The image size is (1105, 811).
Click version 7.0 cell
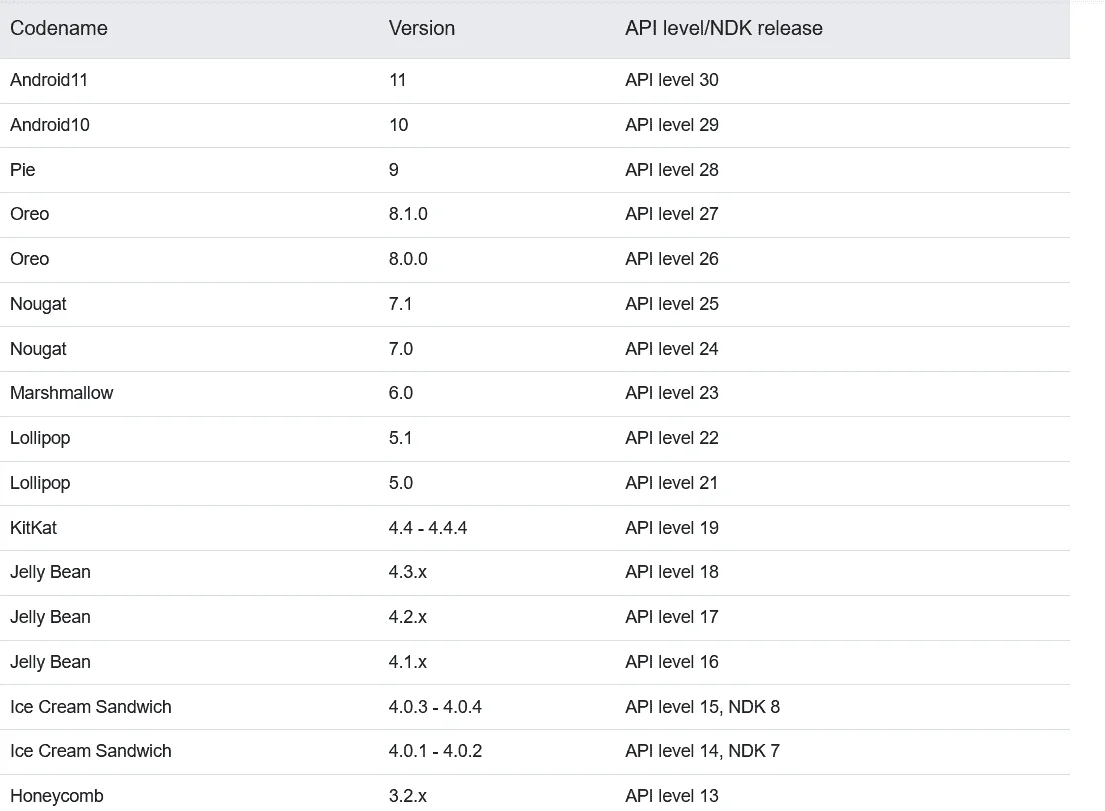coord(400,349)
